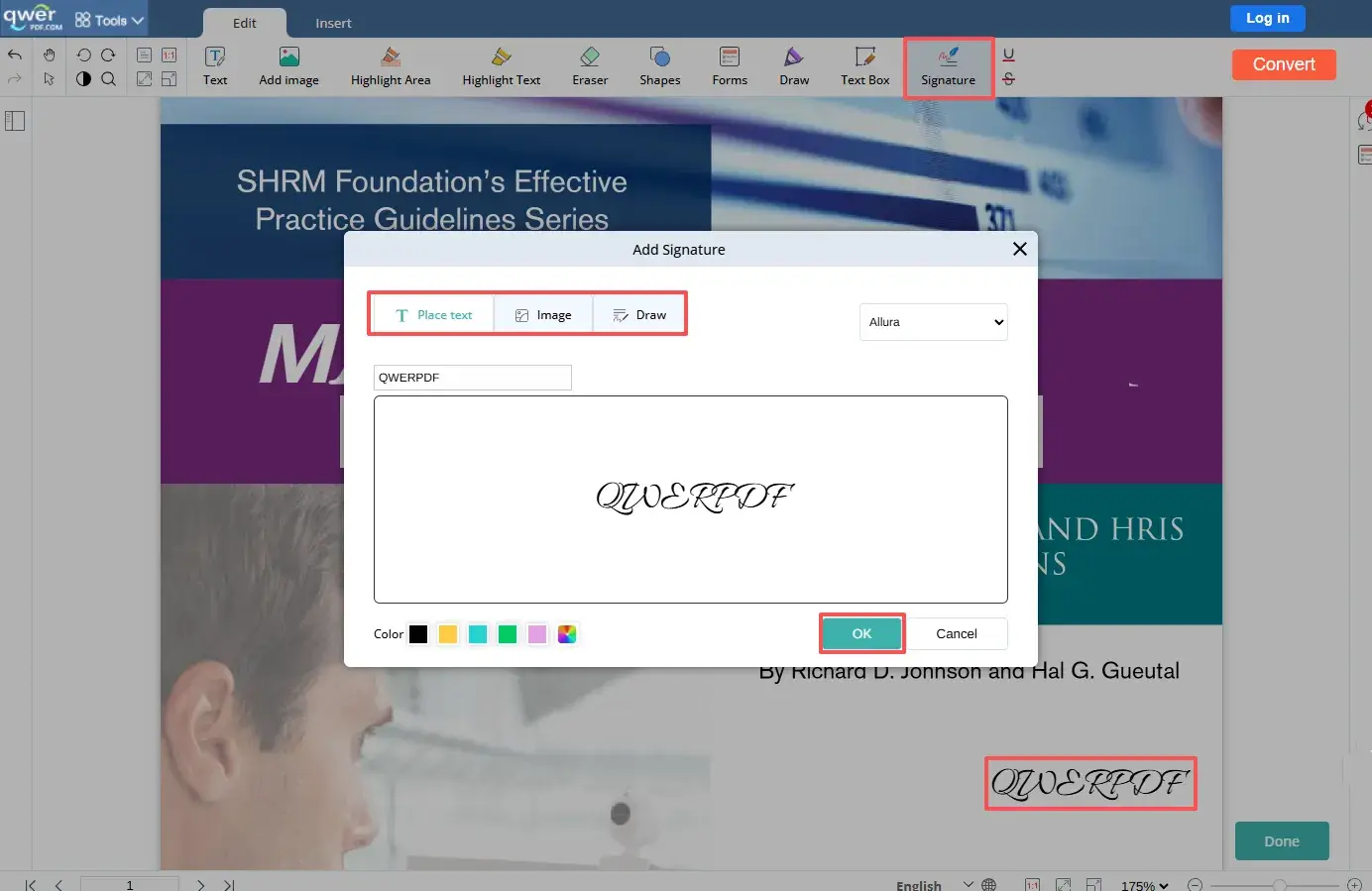Click the QWERPDF signature text field
This screenshot has height=891, width=1372.
(x=472, y=378)
